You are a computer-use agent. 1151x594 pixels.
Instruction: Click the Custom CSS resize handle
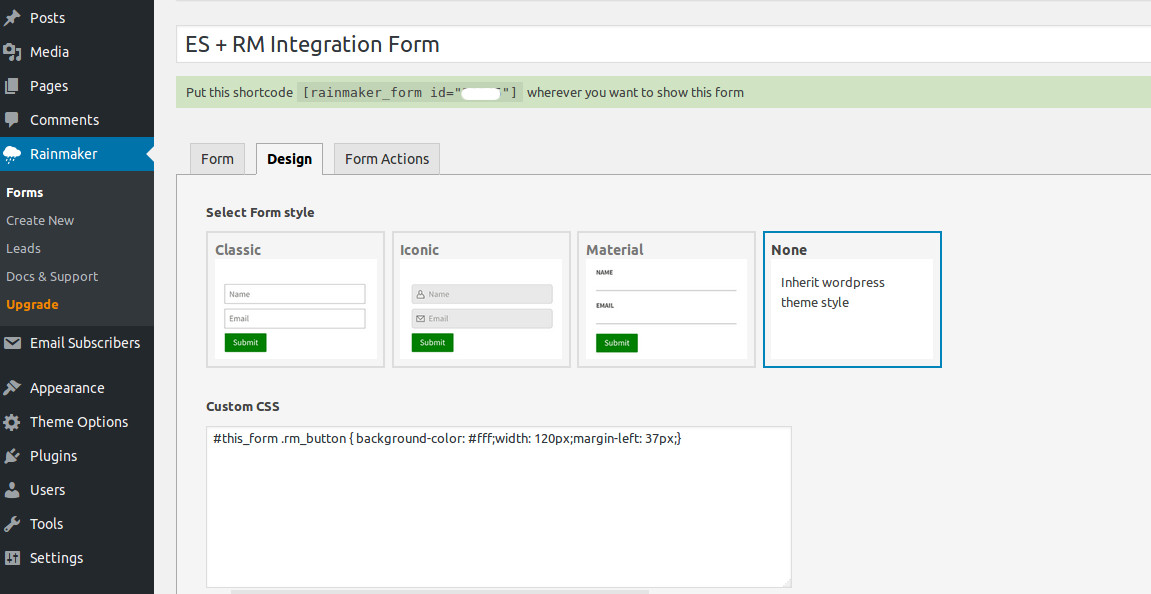pos(787,582)
